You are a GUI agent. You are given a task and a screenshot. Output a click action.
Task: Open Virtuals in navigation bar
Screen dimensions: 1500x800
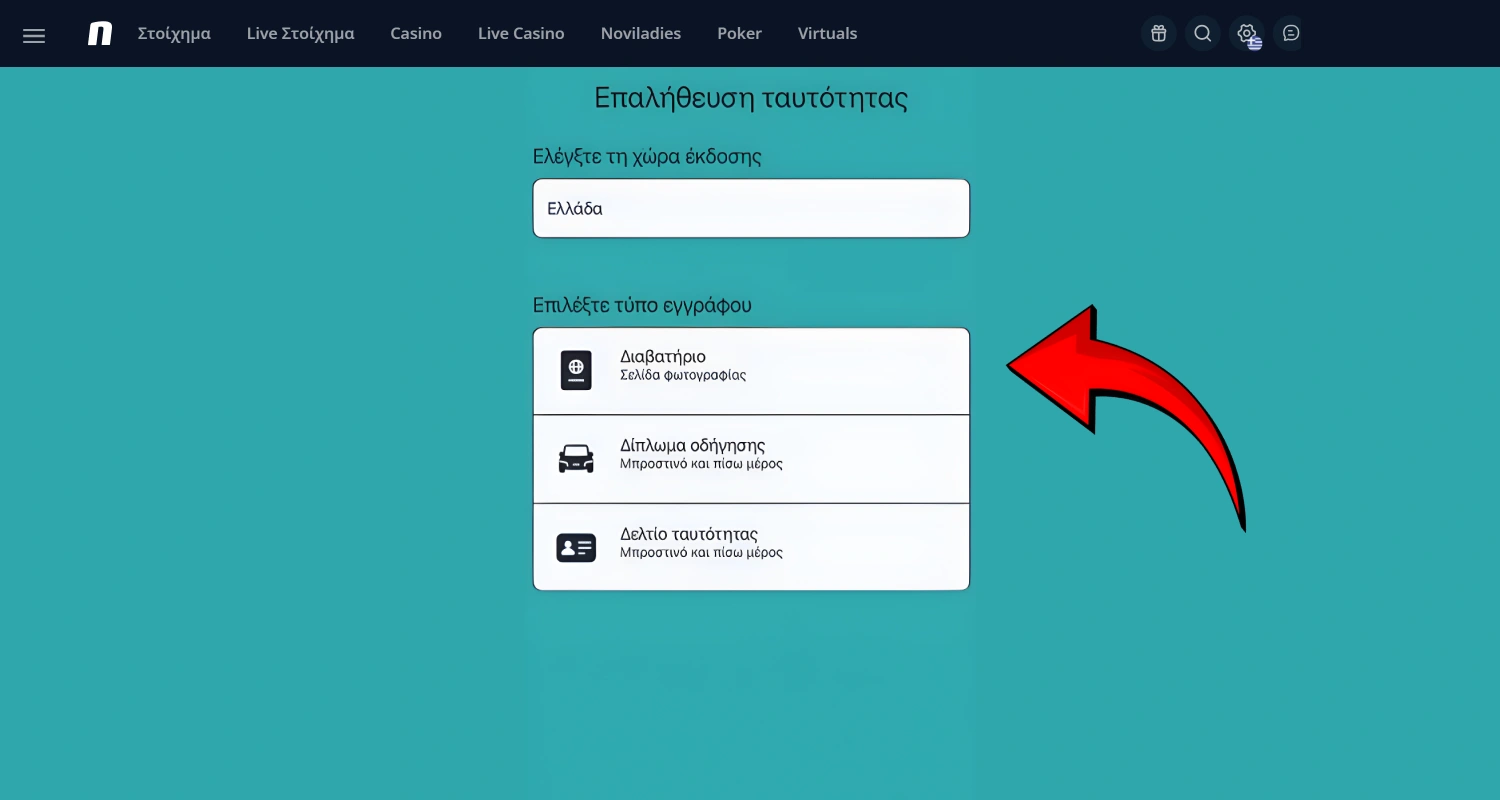[827, 34]
